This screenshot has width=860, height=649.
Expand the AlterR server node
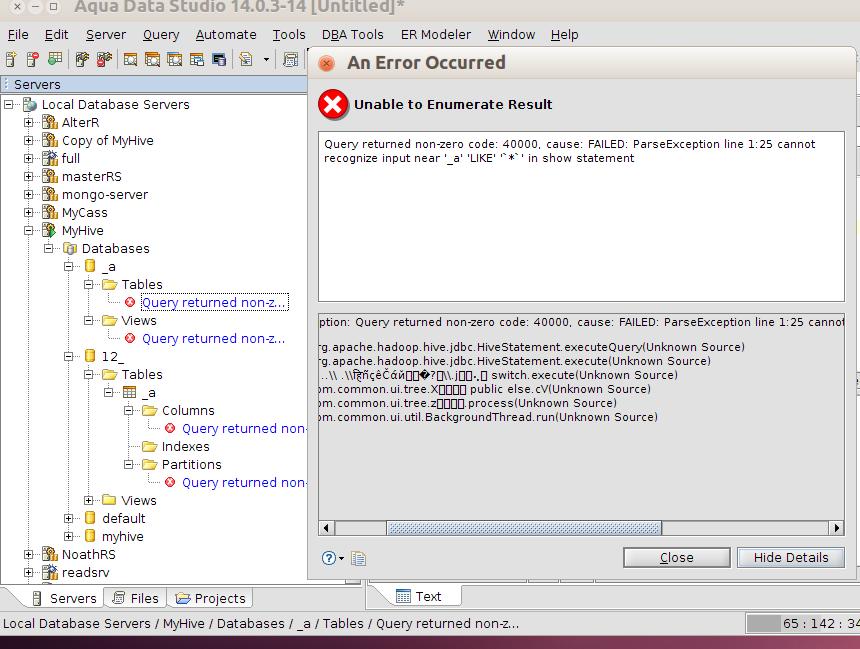pyautogui.click(x=29, y=122)
